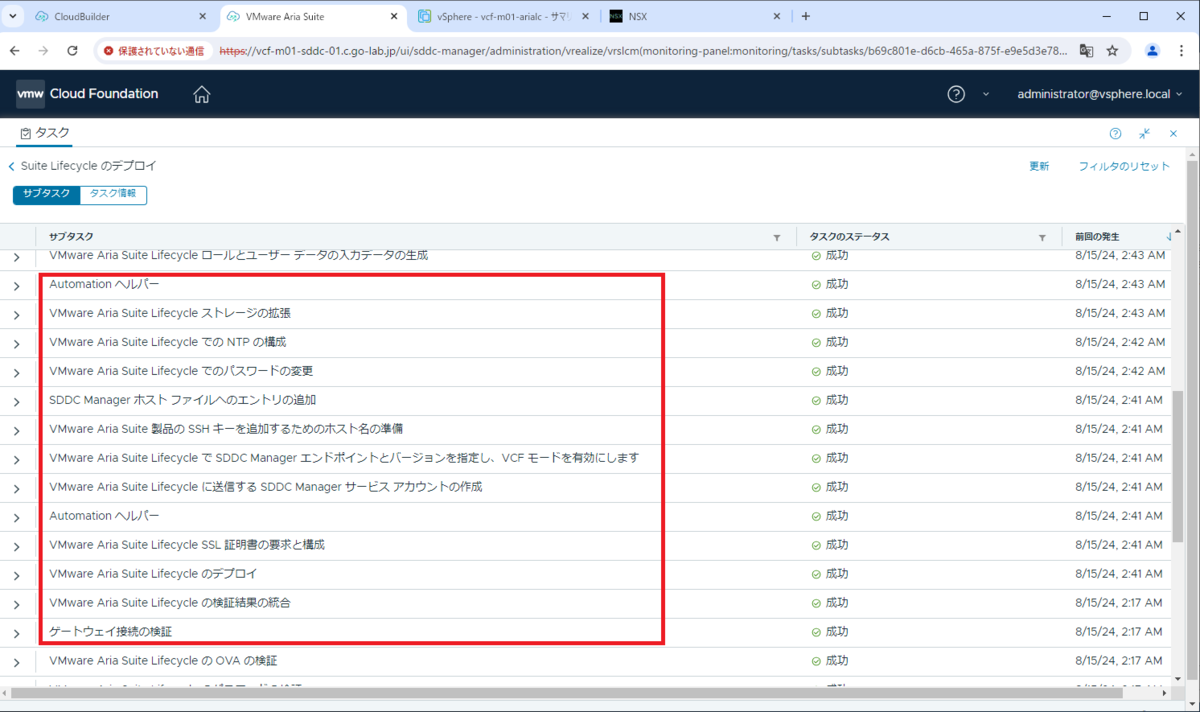This screenshot has width=1200, height=712.
Task: Open the help icon in the task panel
Action: click(1115, 133)
